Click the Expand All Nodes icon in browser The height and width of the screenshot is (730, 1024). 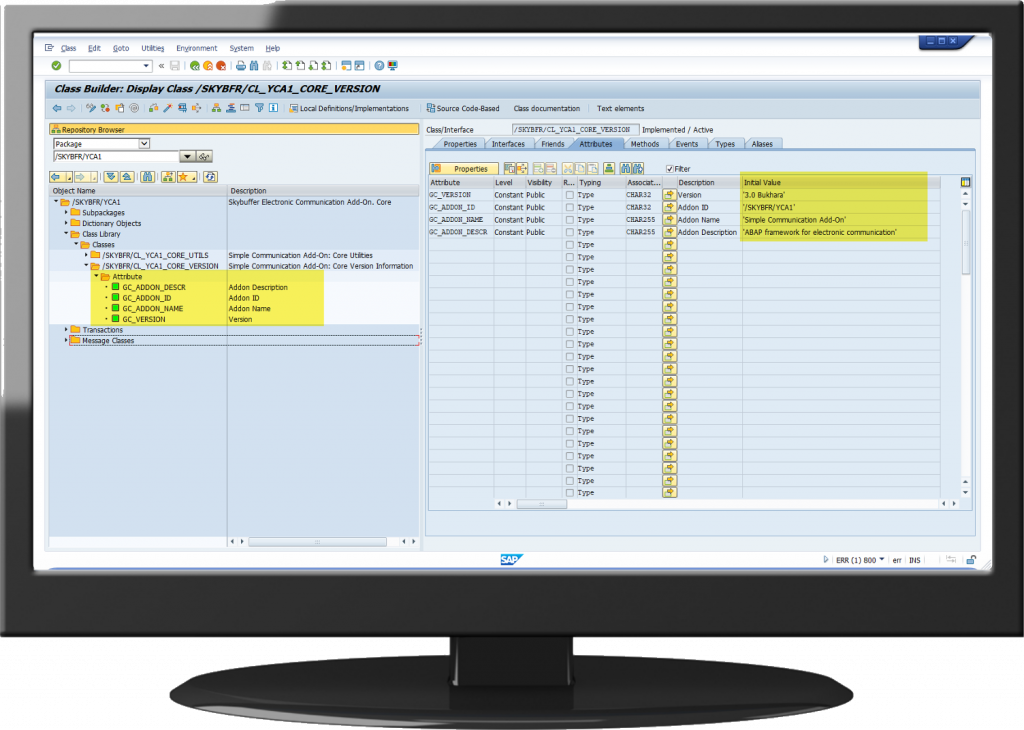(110, 177)
